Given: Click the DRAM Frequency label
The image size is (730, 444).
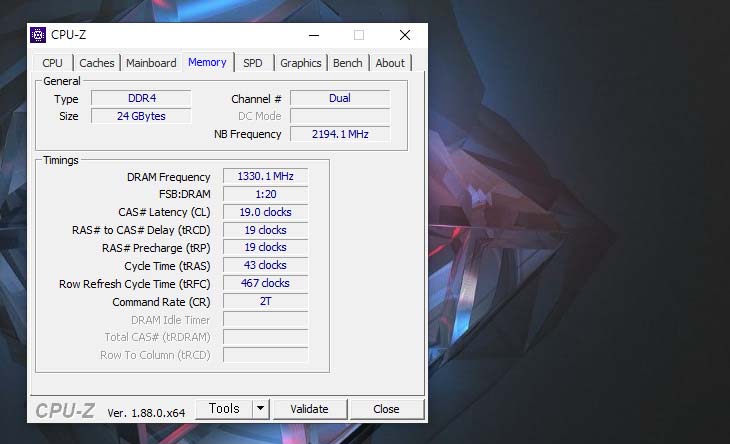Looking at the screenshot, I should 169,177.
